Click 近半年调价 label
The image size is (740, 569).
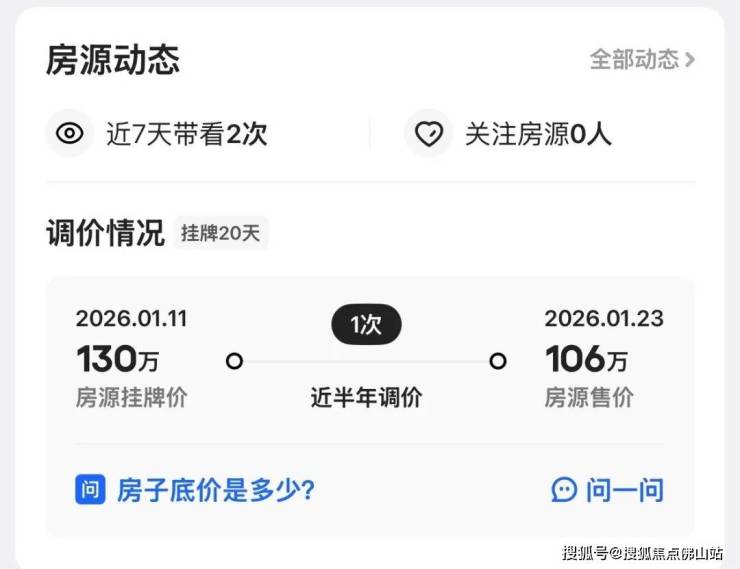tap(366, 397)
